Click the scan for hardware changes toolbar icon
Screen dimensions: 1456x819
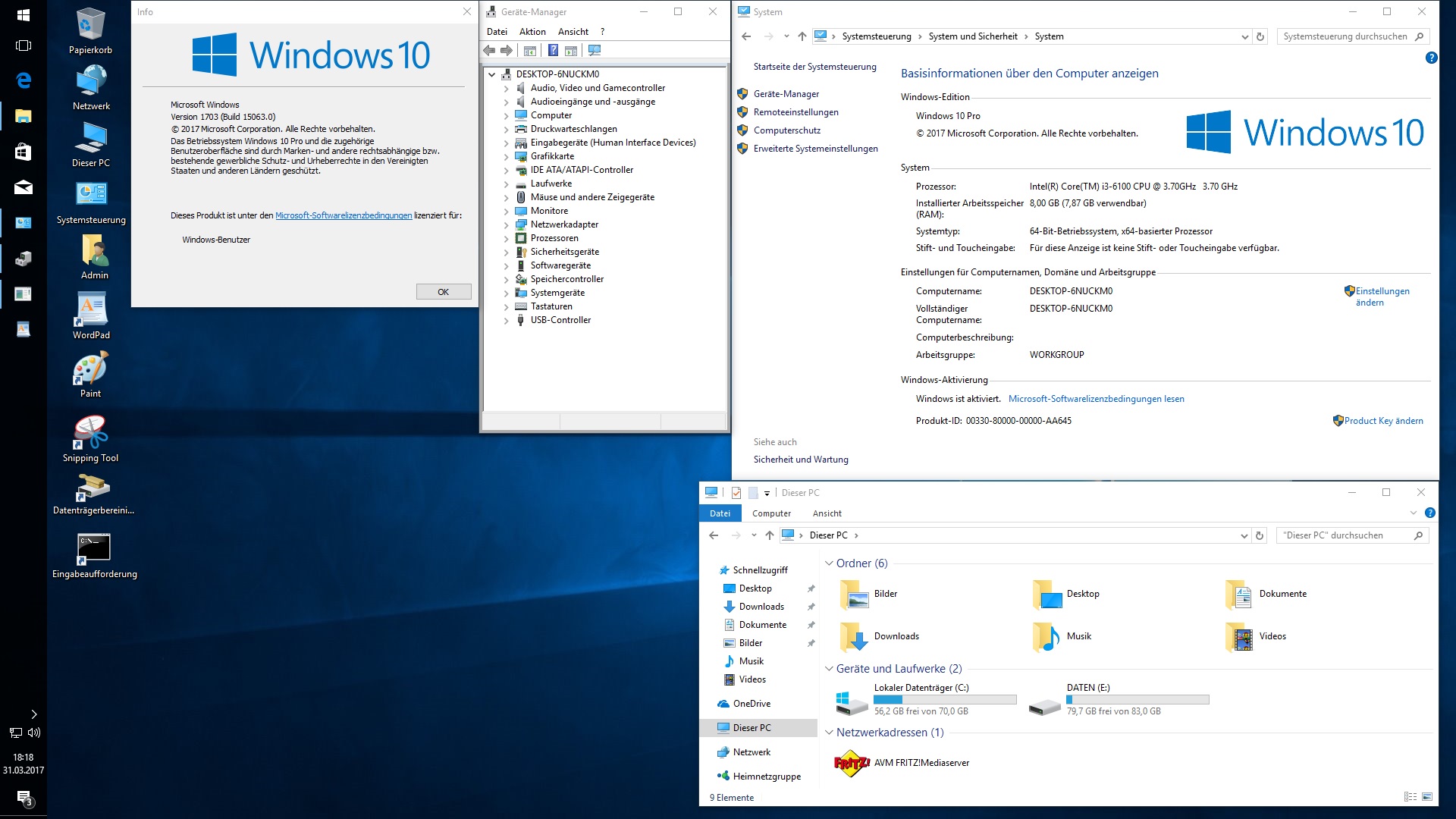click(595, 51)
